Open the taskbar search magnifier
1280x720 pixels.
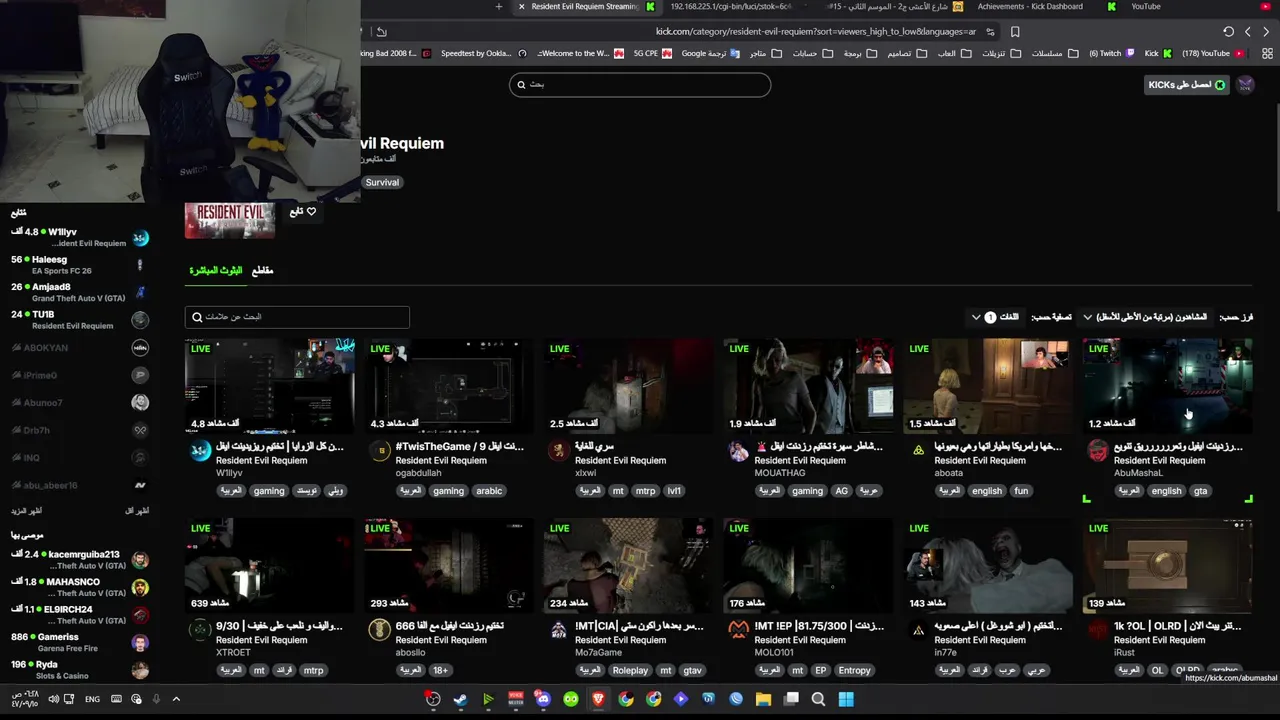818,699
